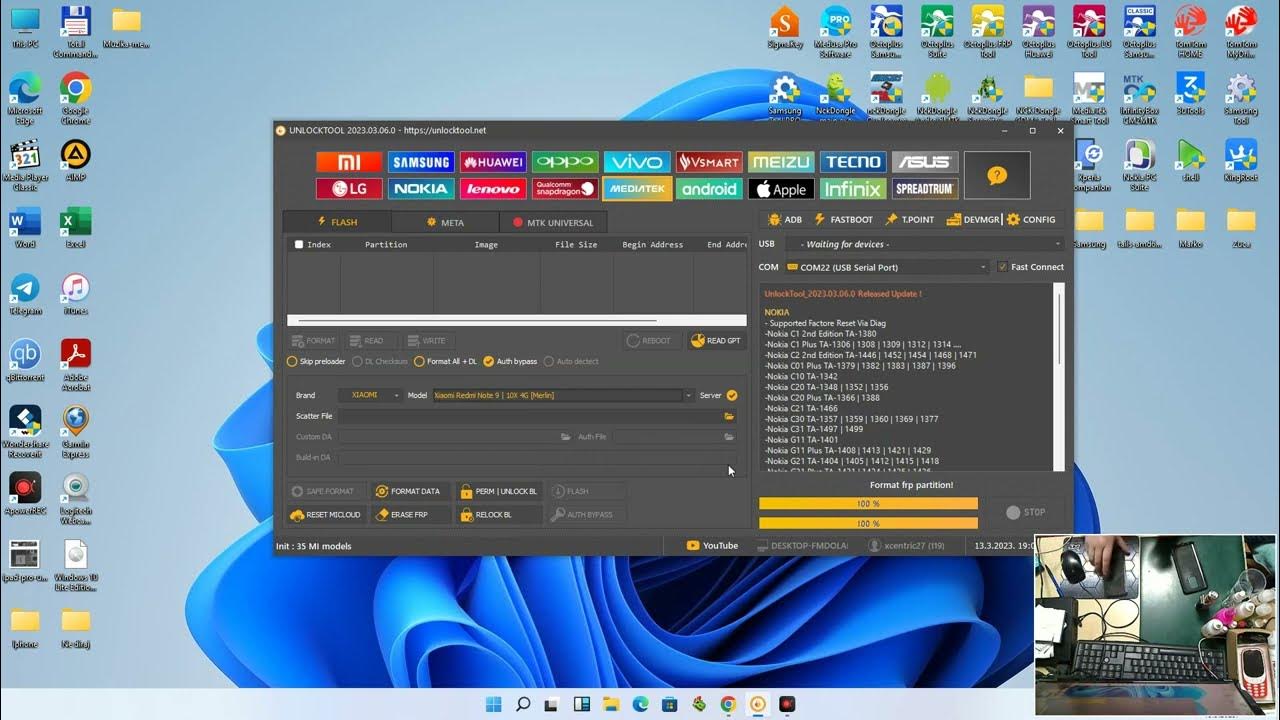Viewport: 1280px width, 720px height.
Task: Toggle DL Checksum option
Action: click(380, 361)
